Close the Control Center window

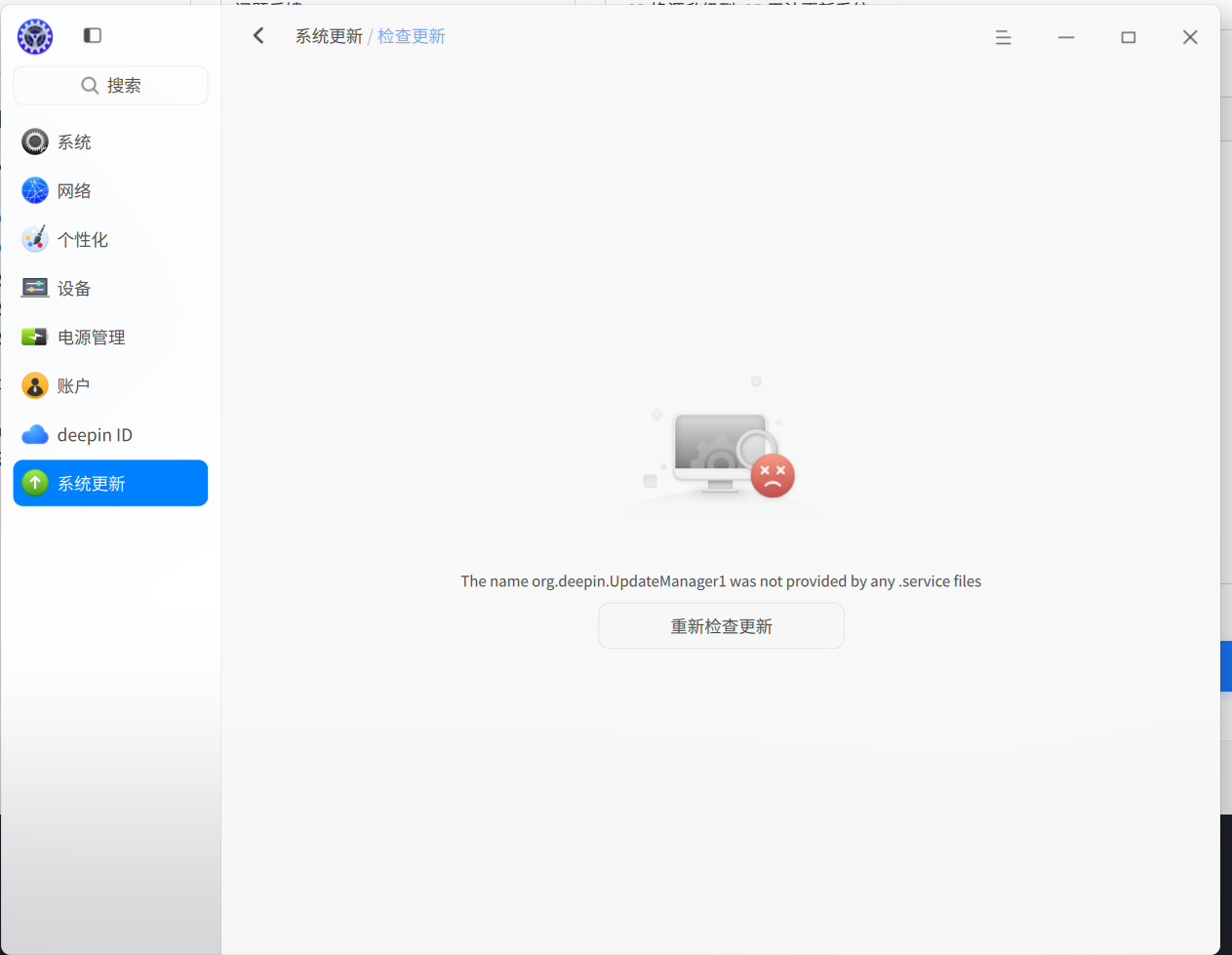tap(1190, 37)
